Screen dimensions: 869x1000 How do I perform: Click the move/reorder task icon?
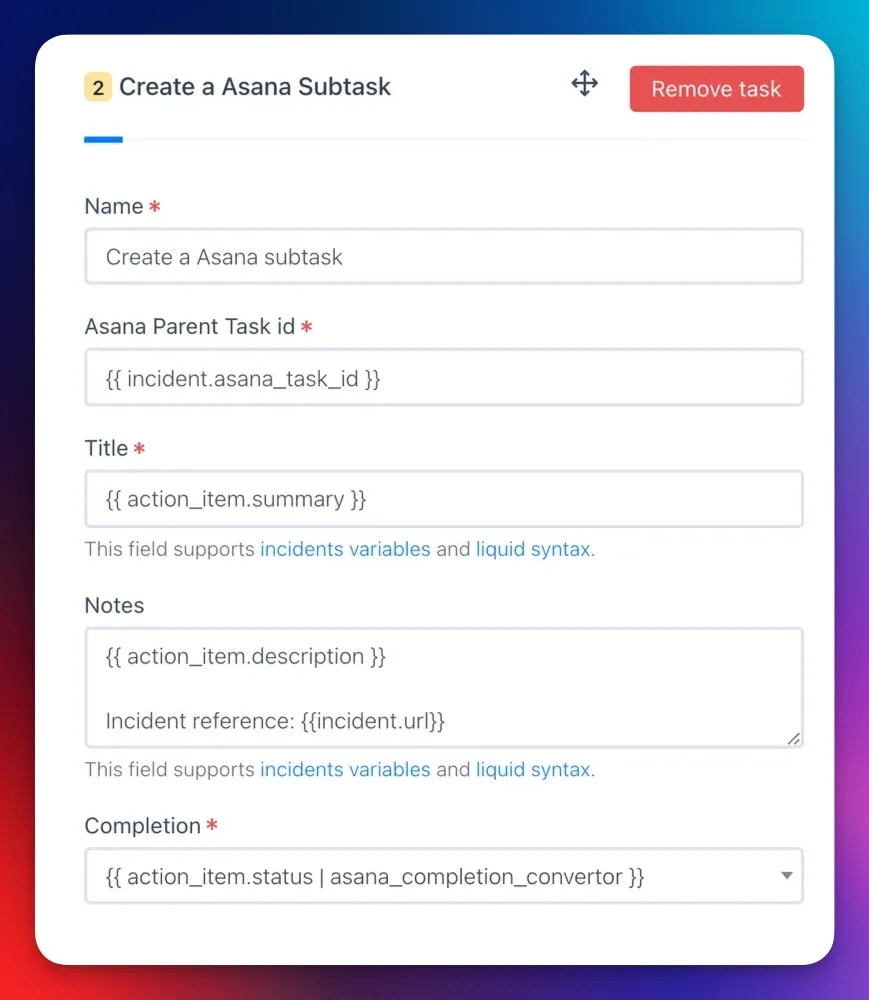point(584,84)
